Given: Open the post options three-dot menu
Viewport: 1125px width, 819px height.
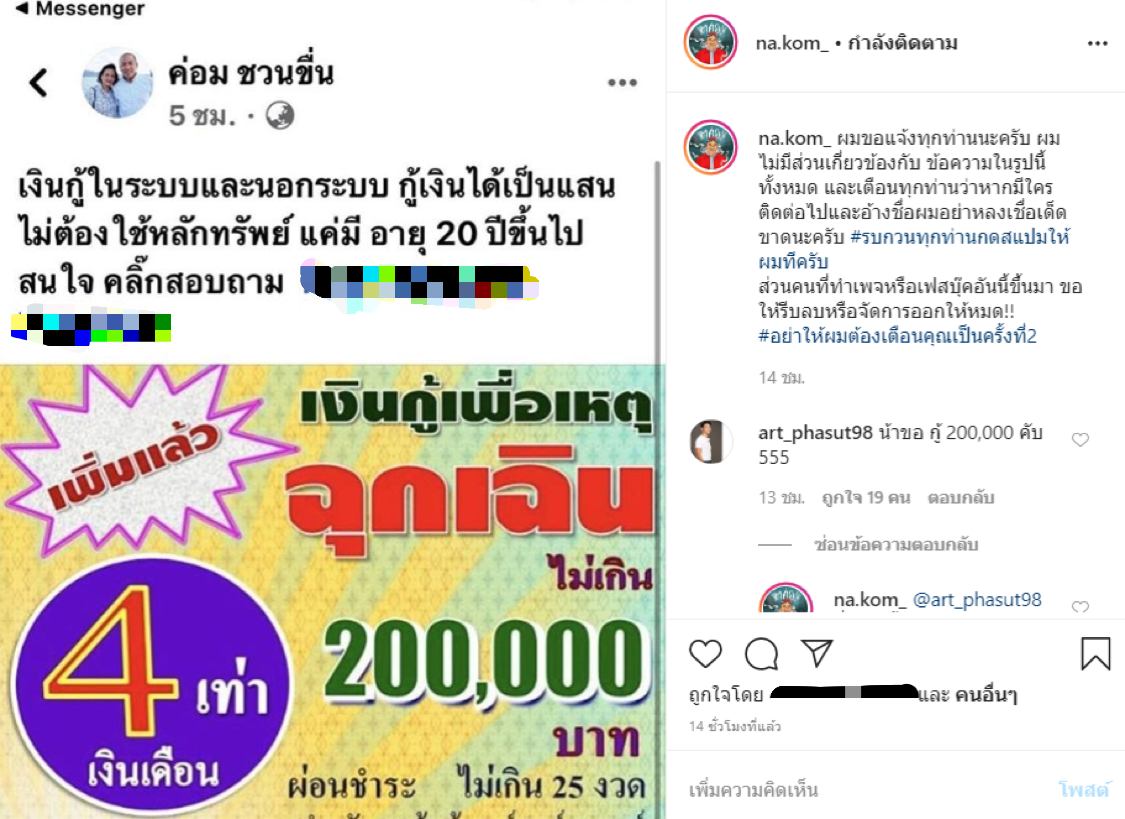Looking at the screenshot, I should click(x=1097, y=44).
